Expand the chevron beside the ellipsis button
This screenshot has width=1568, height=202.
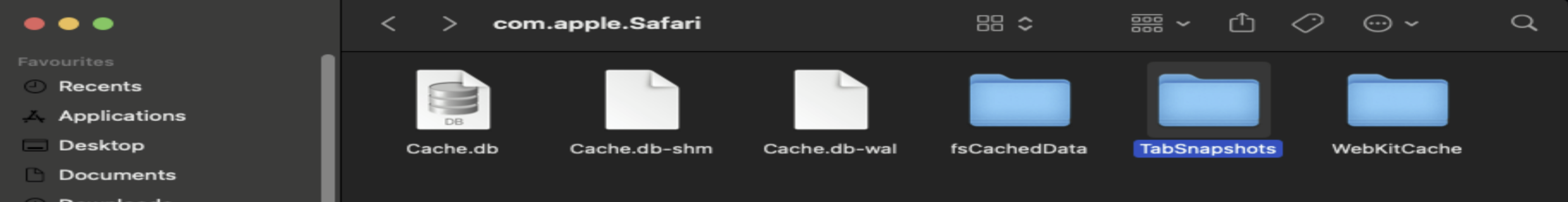pos(1412,24)
